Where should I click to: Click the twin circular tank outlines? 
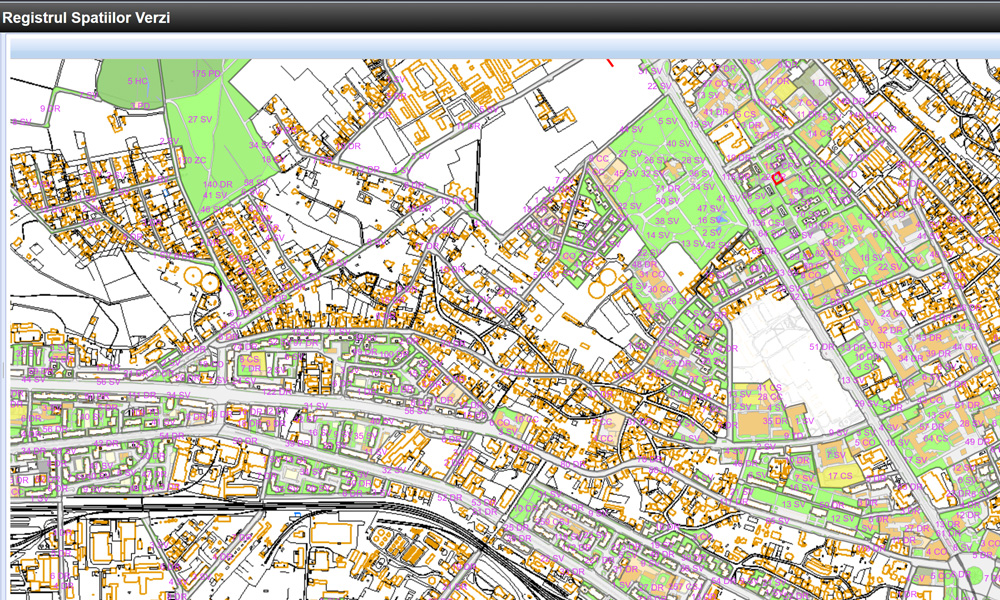(199, 279)
